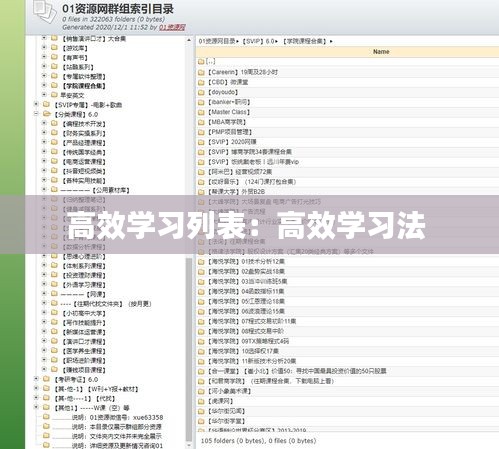Click the open folder icon of 【分类课程】 6.0
This screenshot has height=449, width=499.
point(47,114)
